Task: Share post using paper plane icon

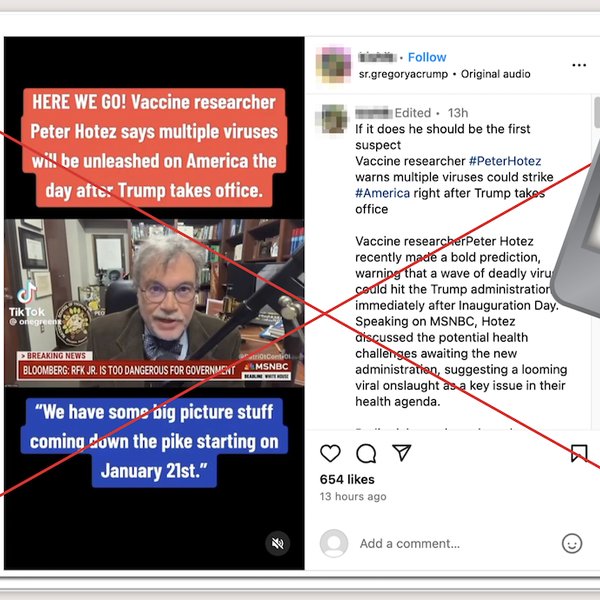Action: tap(402, 453)
